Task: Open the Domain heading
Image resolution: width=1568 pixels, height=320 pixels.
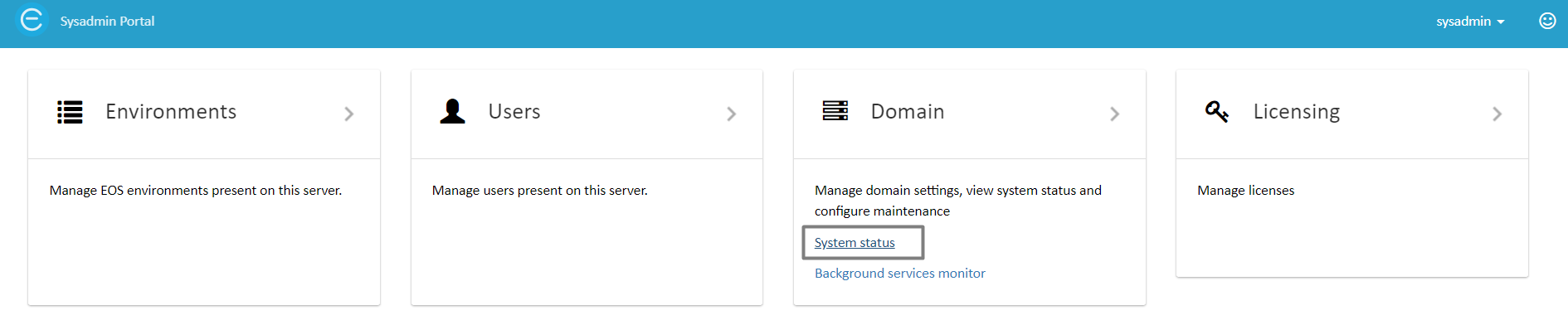Action: (x=908, y=112)
